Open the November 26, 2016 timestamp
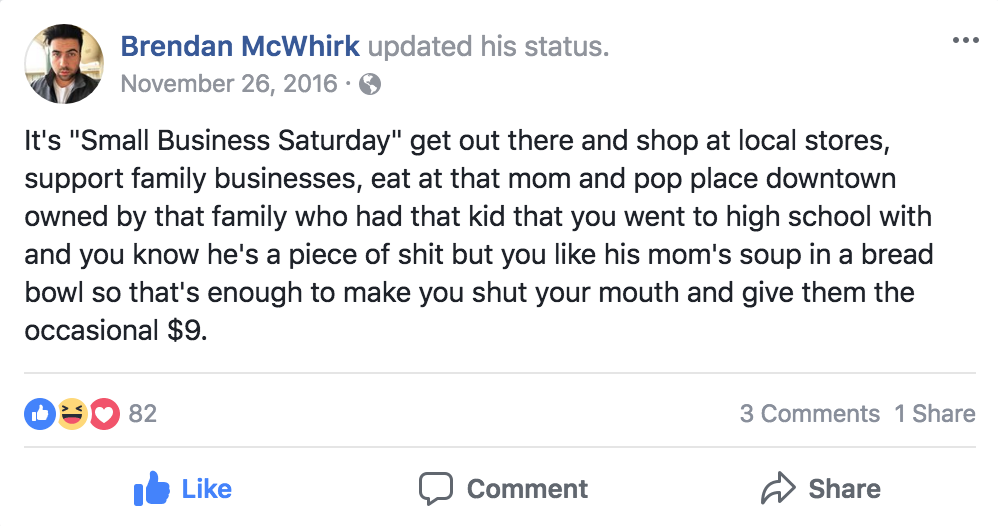The height and width of the screenshot is (526, 998). 229,84
